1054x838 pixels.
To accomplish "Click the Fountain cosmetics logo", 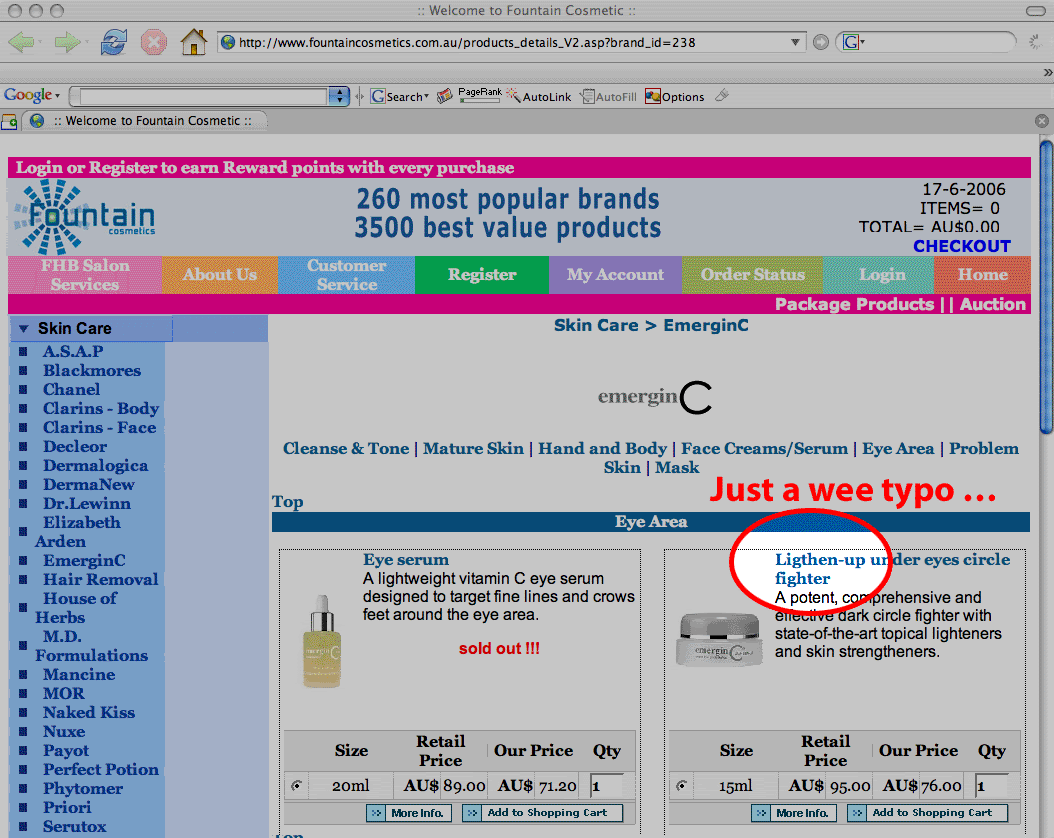I will click(86, 216).
